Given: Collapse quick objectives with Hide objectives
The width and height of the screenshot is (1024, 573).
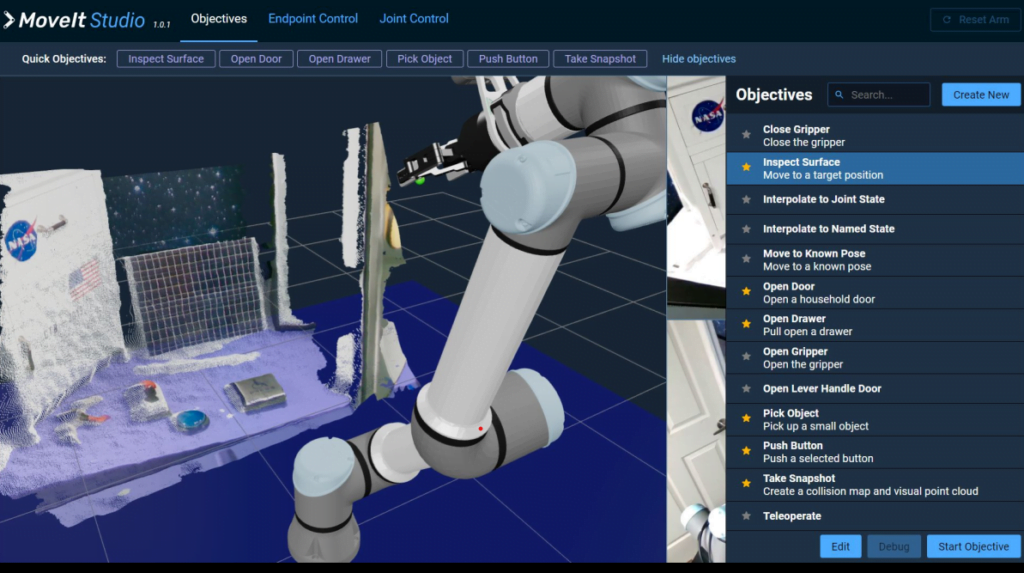Looking at the screenshot, I should tap(698, 59).
